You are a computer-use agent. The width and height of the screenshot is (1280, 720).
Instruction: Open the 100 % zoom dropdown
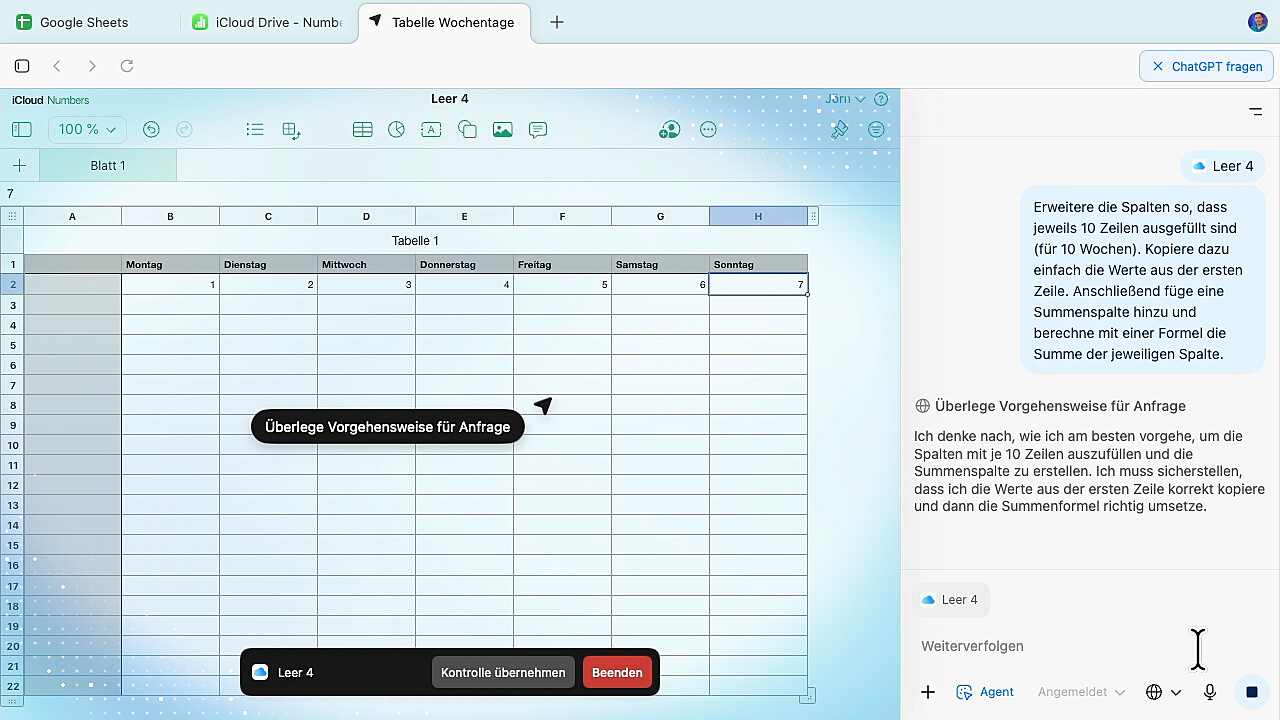click(x=87, y=130)
